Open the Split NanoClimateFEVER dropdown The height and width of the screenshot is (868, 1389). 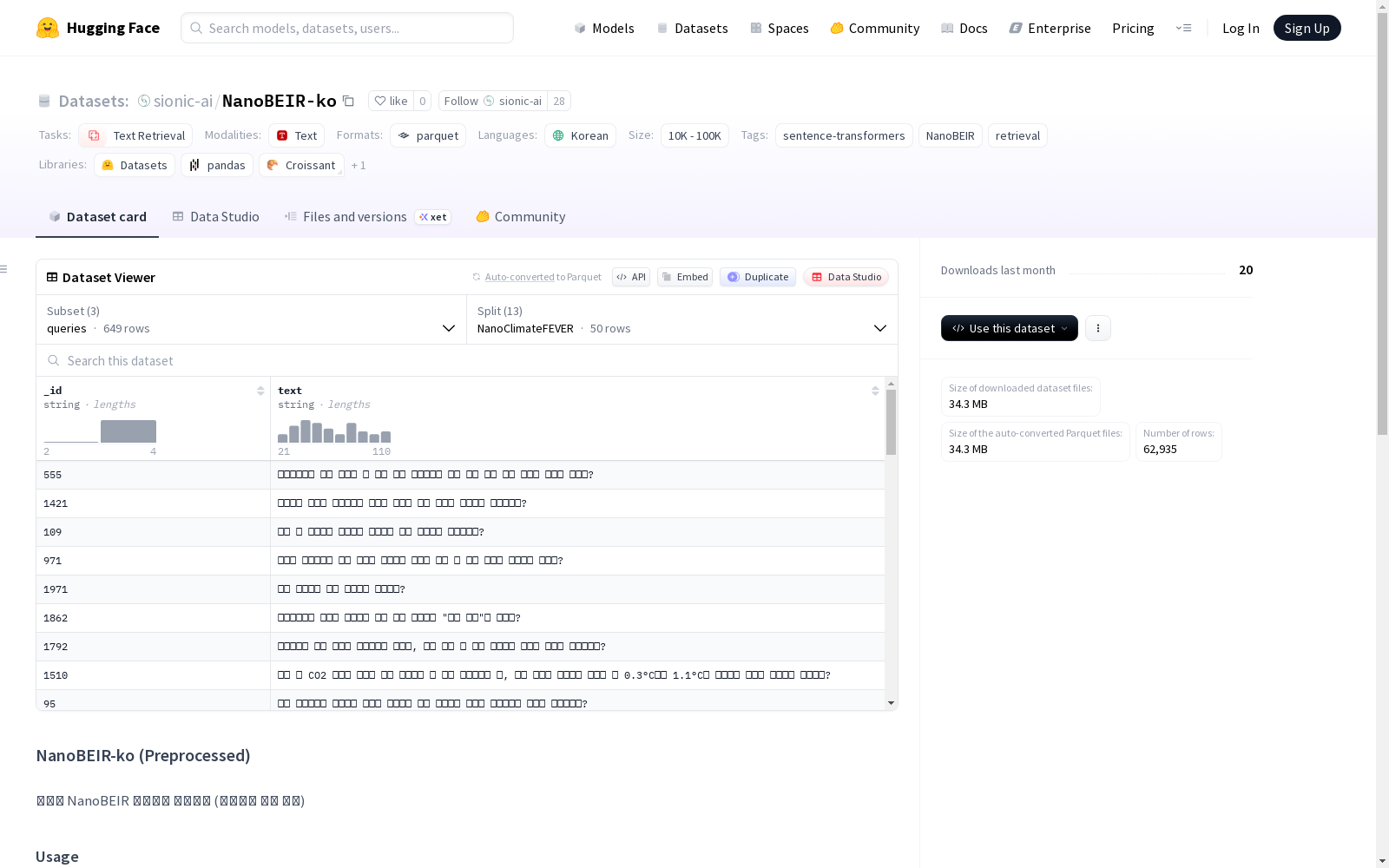[x=682, y=319]
